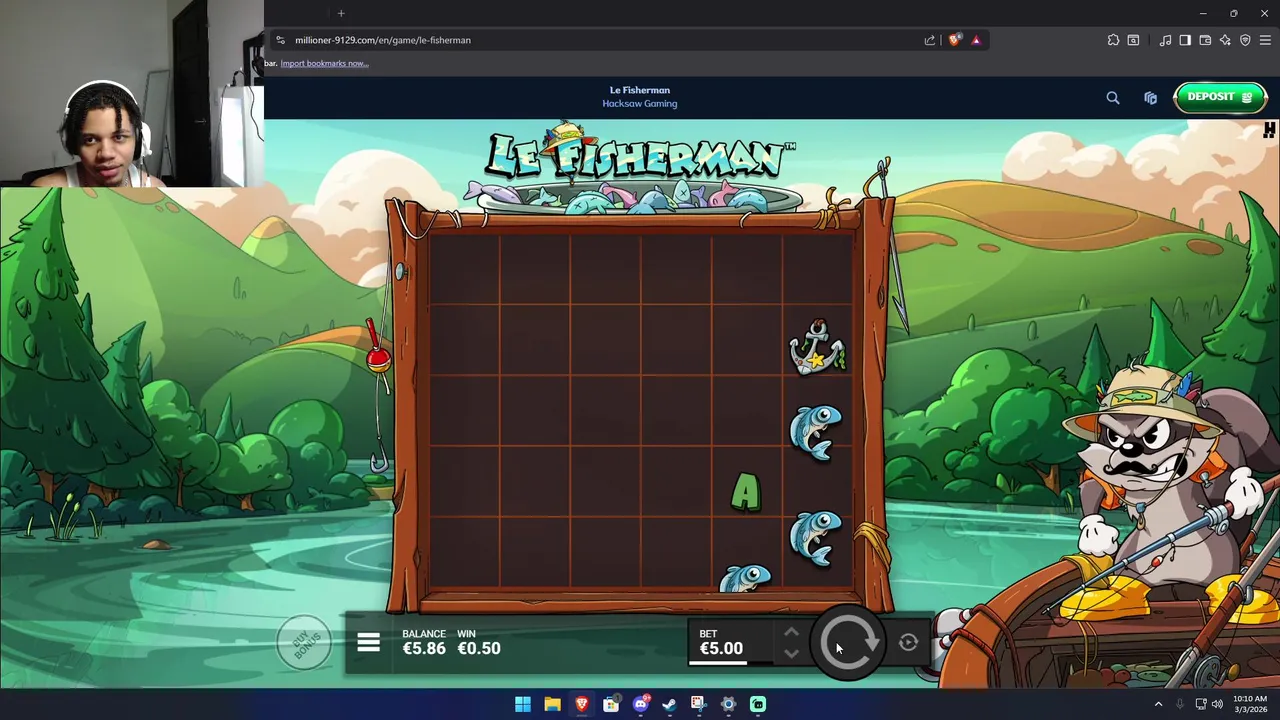This screenshot has width=1280, height=720.
Task: Click the Hacksaw Gaming provider text
Action: [640, 104]
